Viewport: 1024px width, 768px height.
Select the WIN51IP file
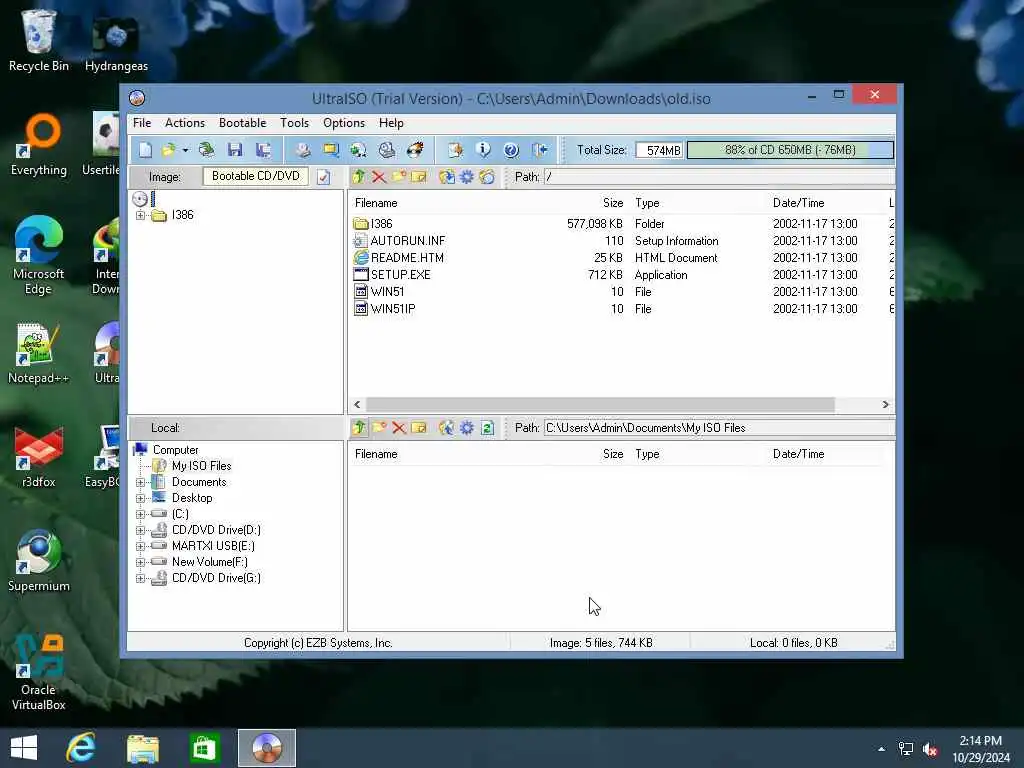pos(392,309)
